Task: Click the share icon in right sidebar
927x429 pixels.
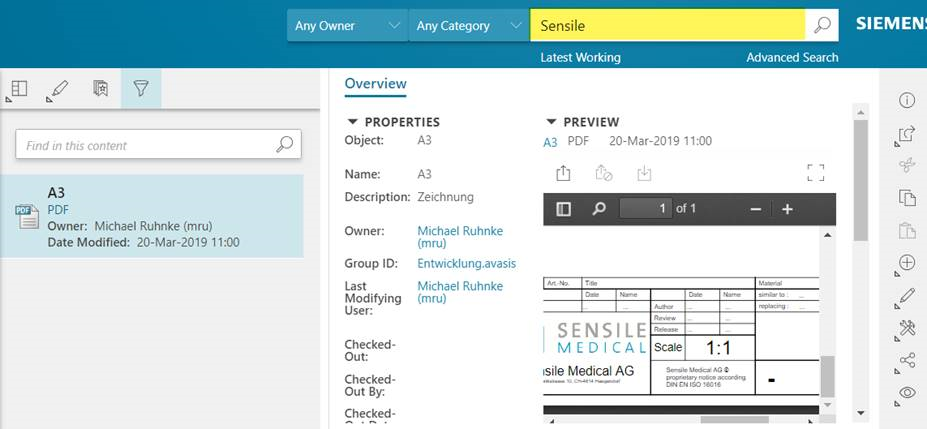Action: tap(907, 360)
